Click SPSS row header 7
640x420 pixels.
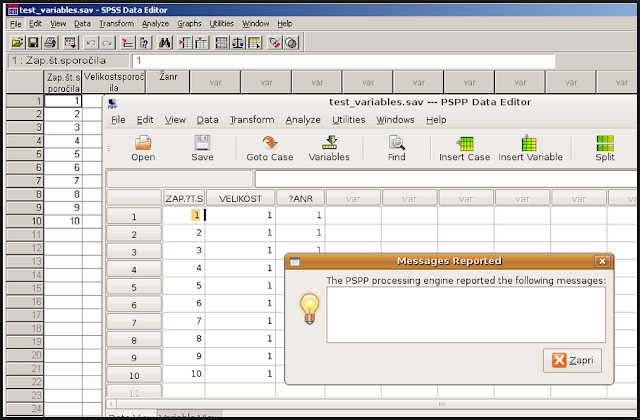[x=25, y=181]
